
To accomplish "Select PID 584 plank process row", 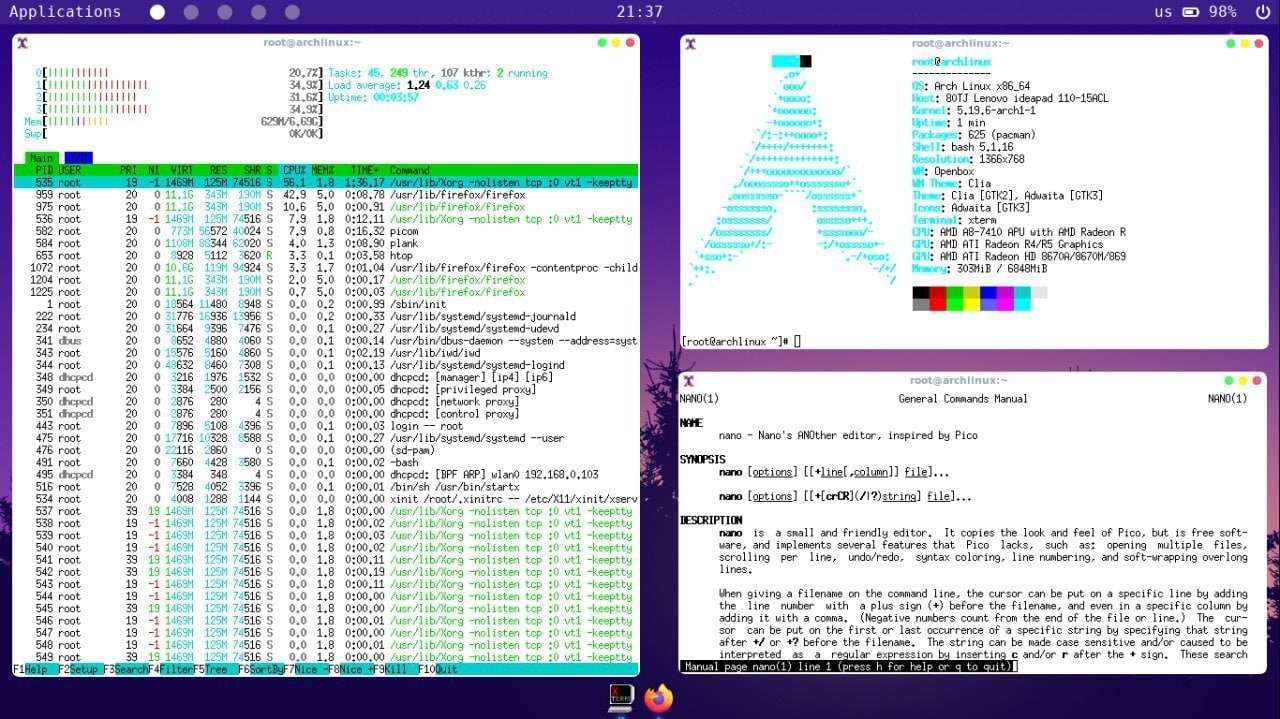I will pyautogui.click(x=325, y=243).
